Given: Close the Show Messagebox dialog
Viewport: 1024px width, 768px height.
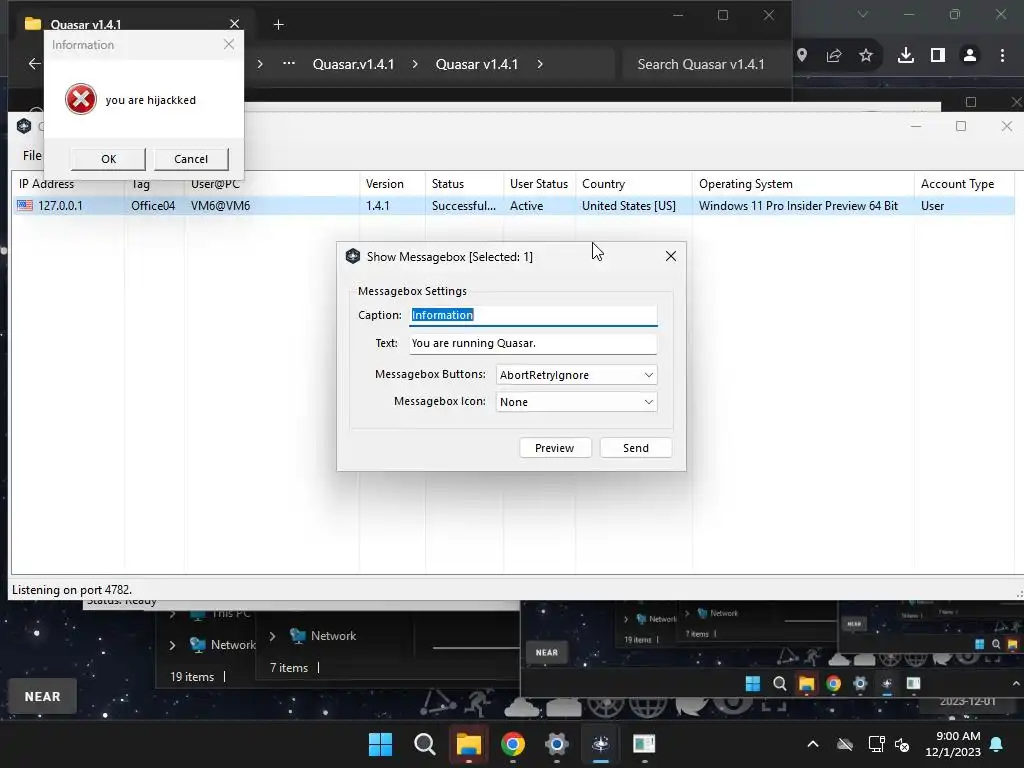Looking at the screenshot, I should tap(671, 256).
